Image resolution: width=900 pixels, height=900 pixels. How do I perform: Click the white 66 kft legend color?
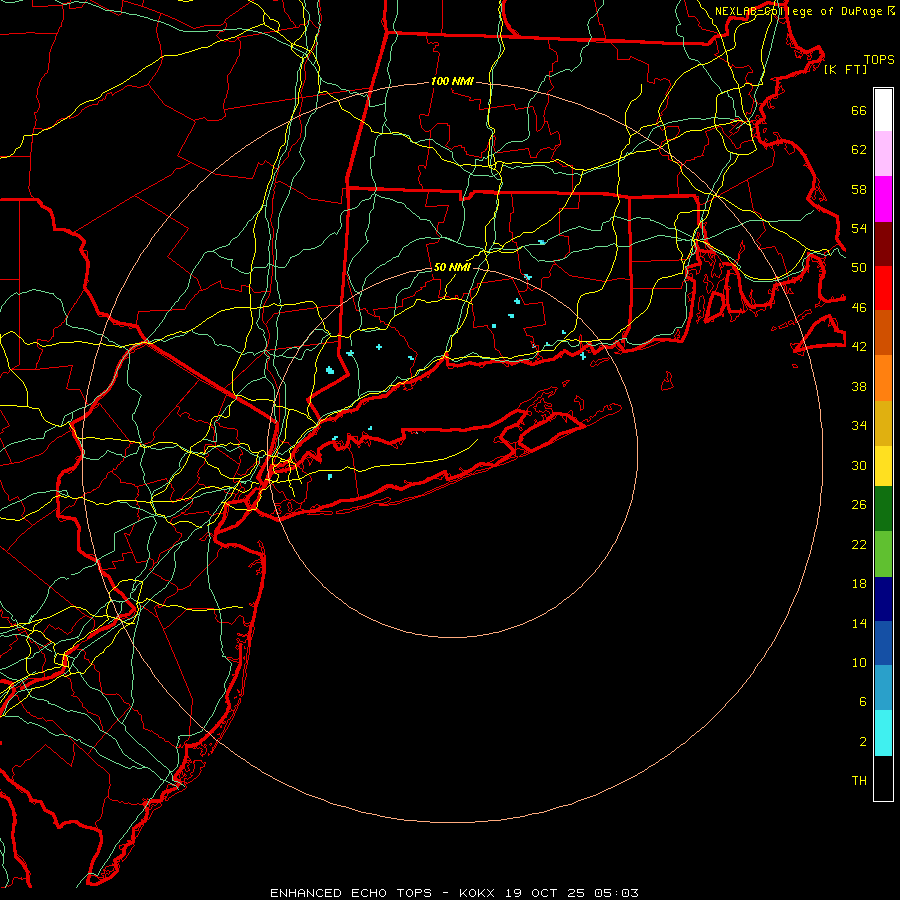(883, 110)
